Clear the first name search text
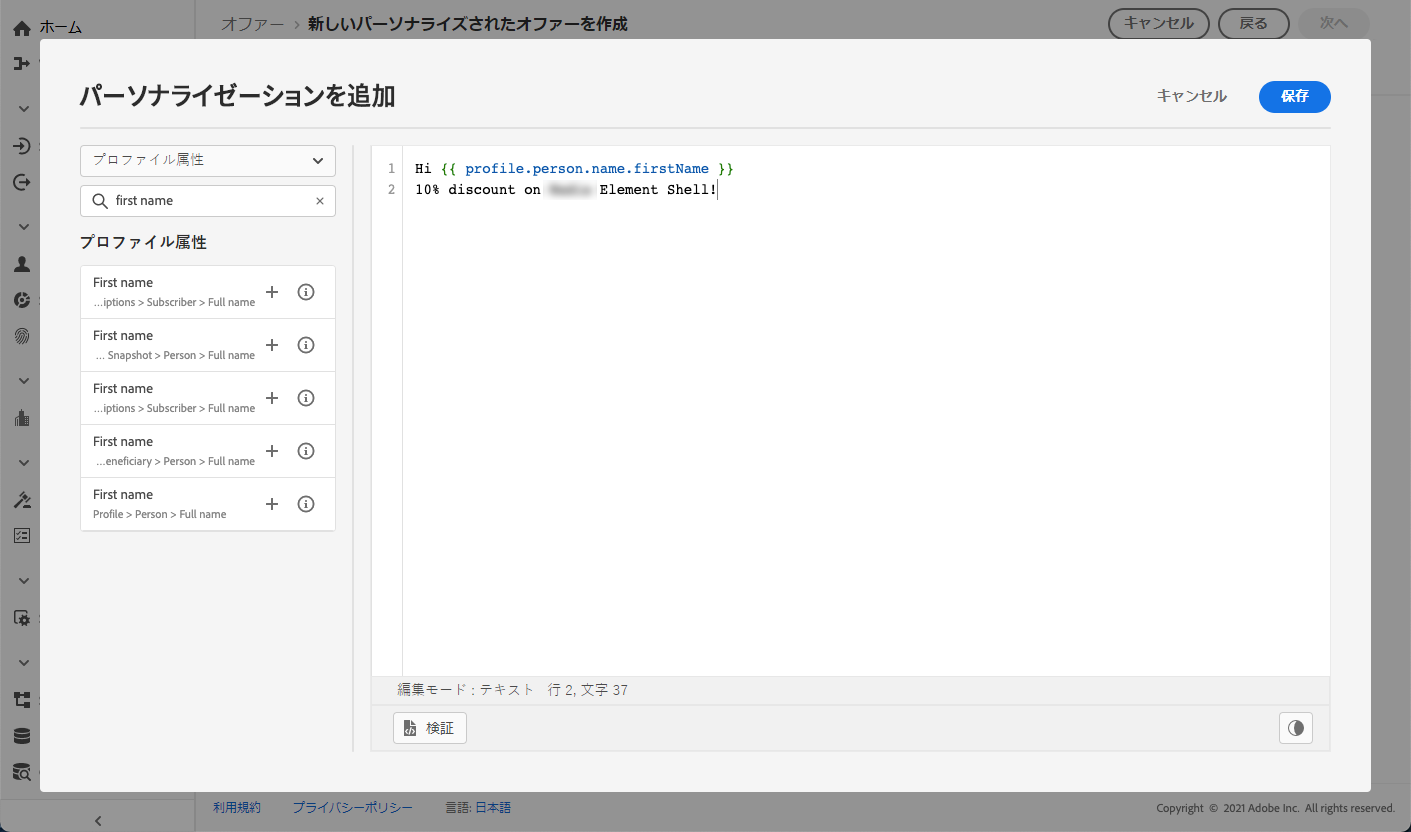Screen dimensions: 1411x832 pos(320,201)
